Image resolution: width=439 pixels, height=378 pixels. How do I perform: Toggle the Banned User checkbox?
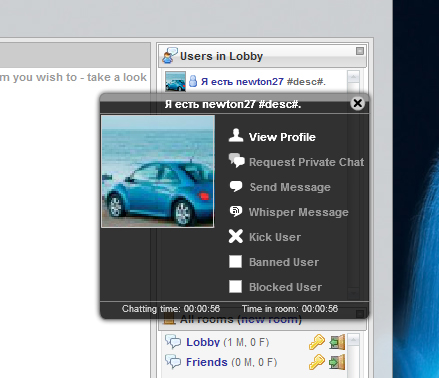[x=235, y=262]
